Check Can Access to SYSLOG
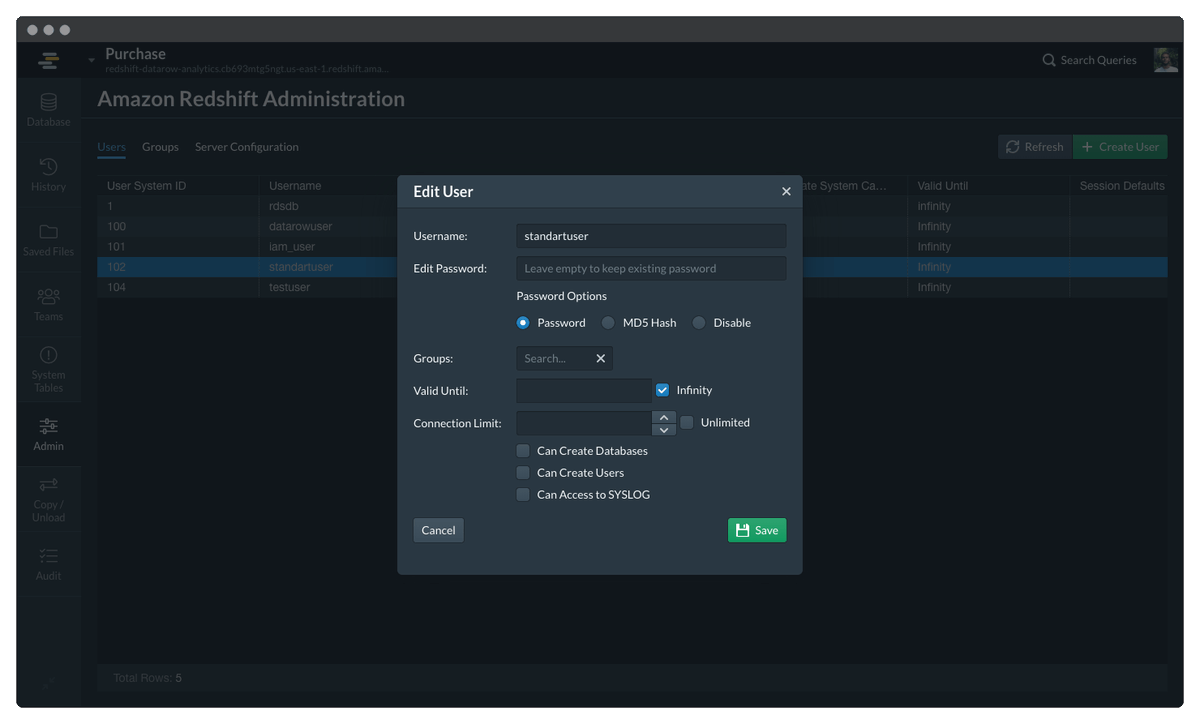Screen dimensions: 1200x724 [x=523, y=494]
